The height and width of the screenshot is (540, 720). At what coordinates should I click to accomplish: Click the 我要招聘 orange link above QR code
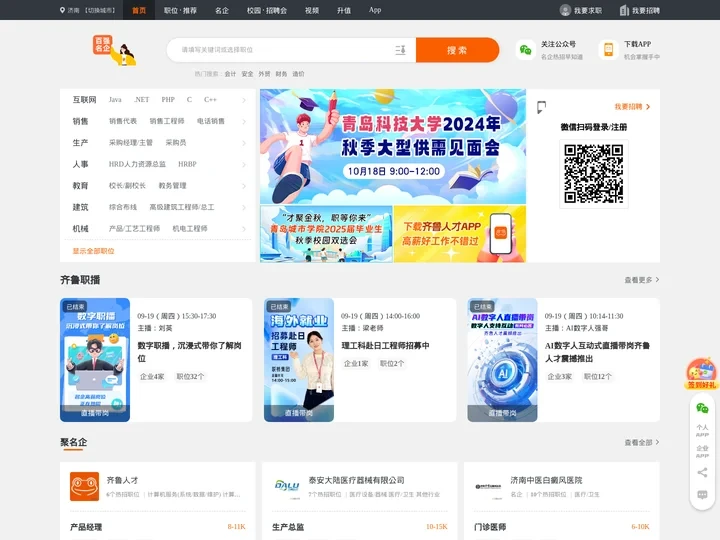632,107
